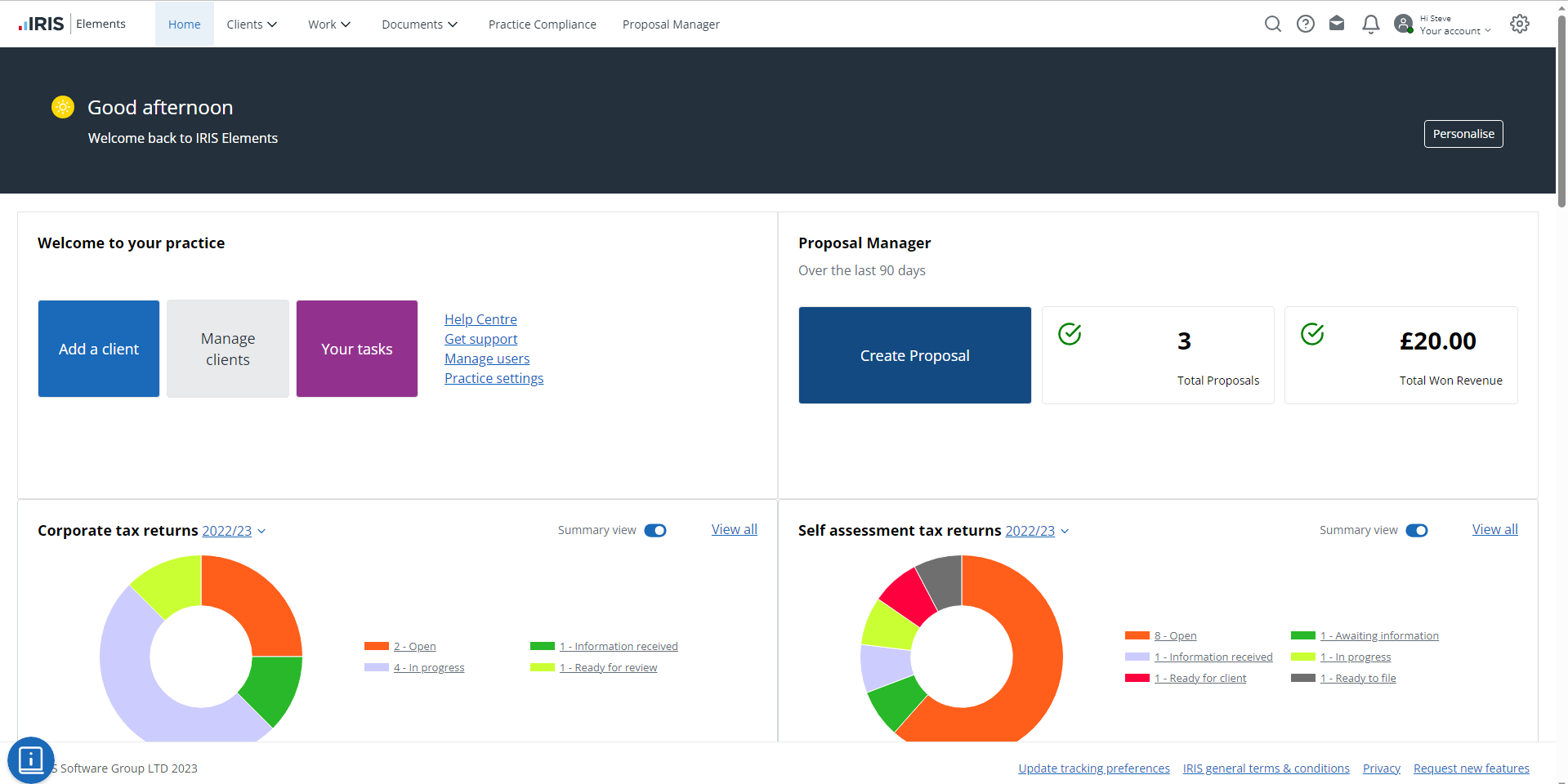Toggle Self assessment Summary view switch
This screenshot has height=784, width=1568.
pos(1417,531)
